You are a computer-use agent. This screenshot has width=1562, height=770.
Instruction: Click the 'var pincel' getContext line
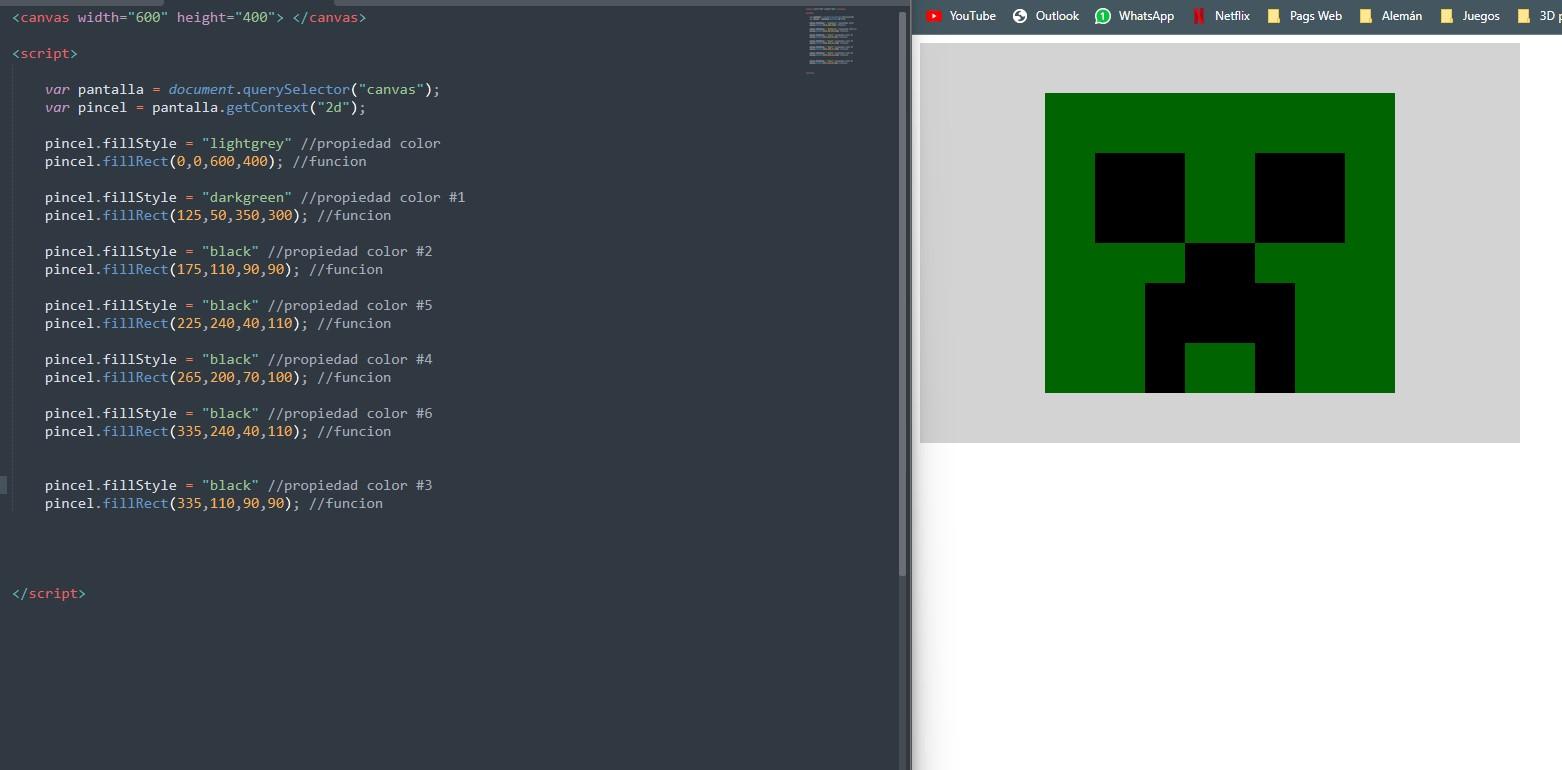click(205, 107)
